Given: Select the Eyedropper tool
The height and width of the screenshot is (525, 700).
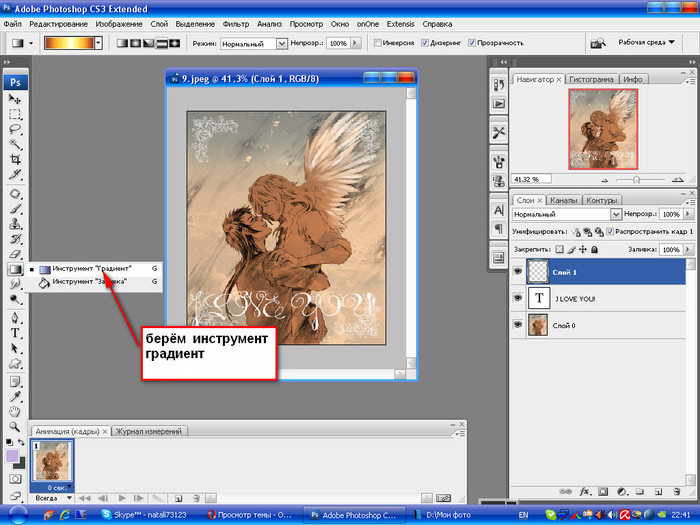Looking at the screenshot, I should tap(15, 396).
